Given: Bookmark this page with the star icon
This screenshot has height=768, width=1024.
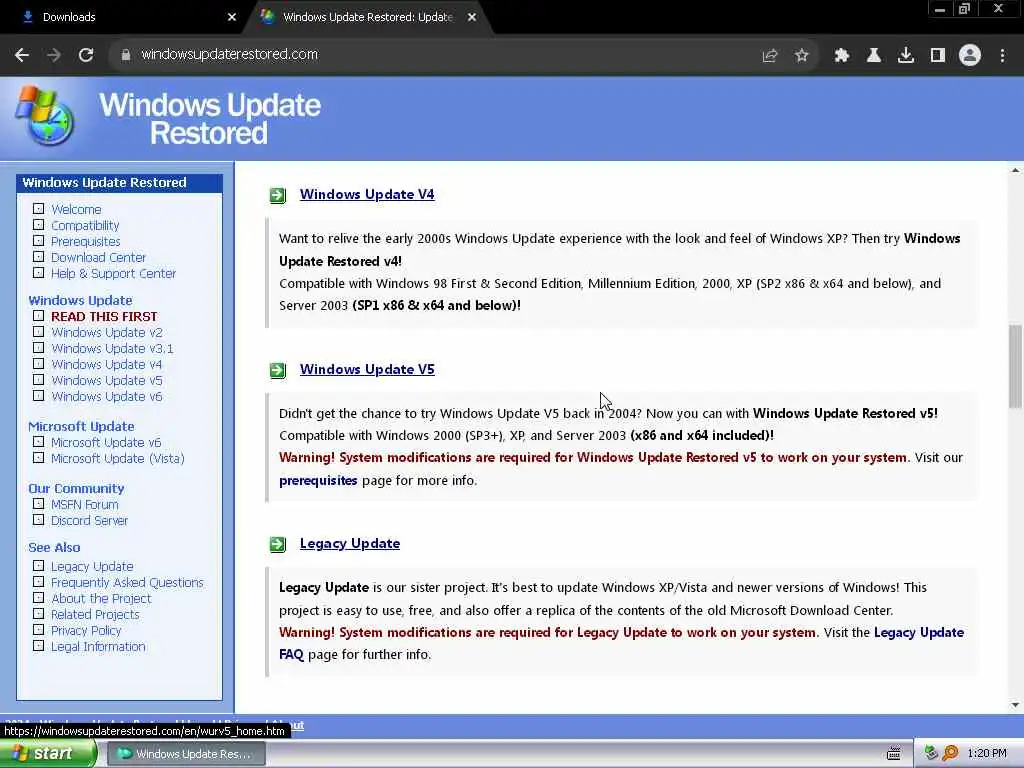Looking at the screenshot, I should [802, 56].
